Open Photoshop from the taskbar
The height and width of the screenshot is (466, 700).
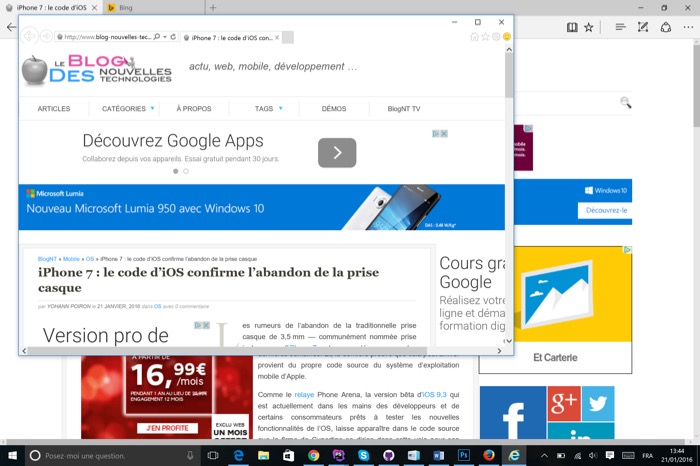(463, 455)
